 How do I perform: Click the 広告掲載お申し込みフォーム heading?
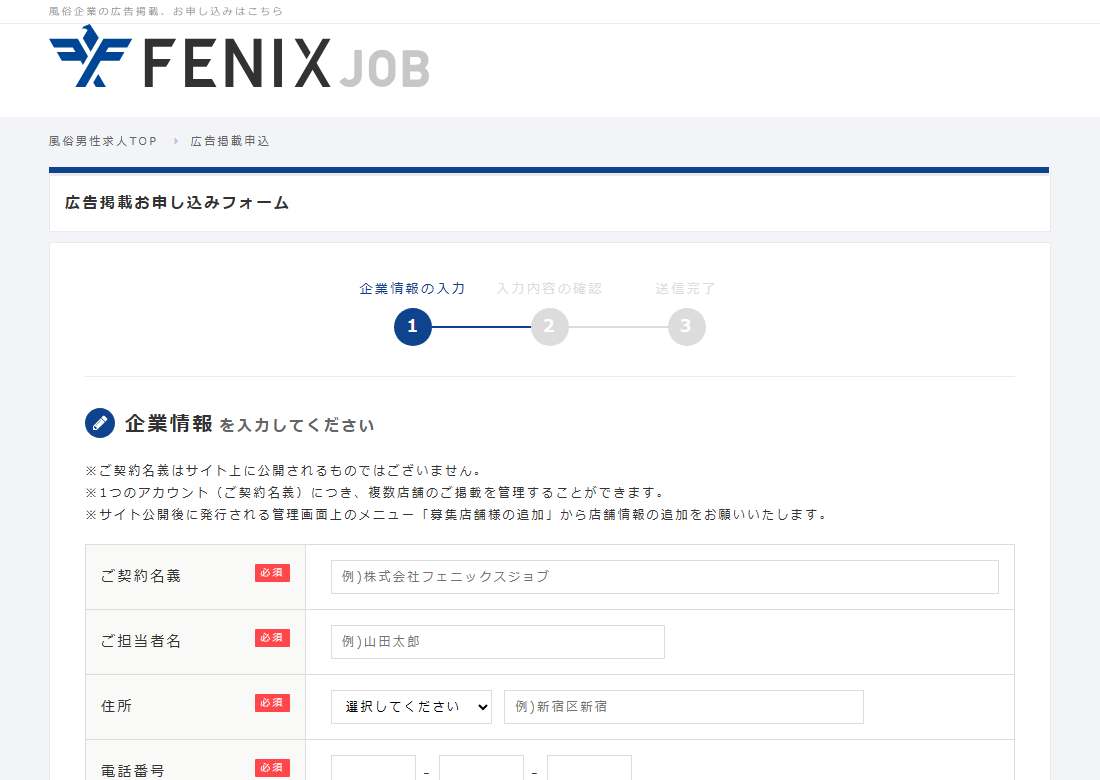(177, 203)
